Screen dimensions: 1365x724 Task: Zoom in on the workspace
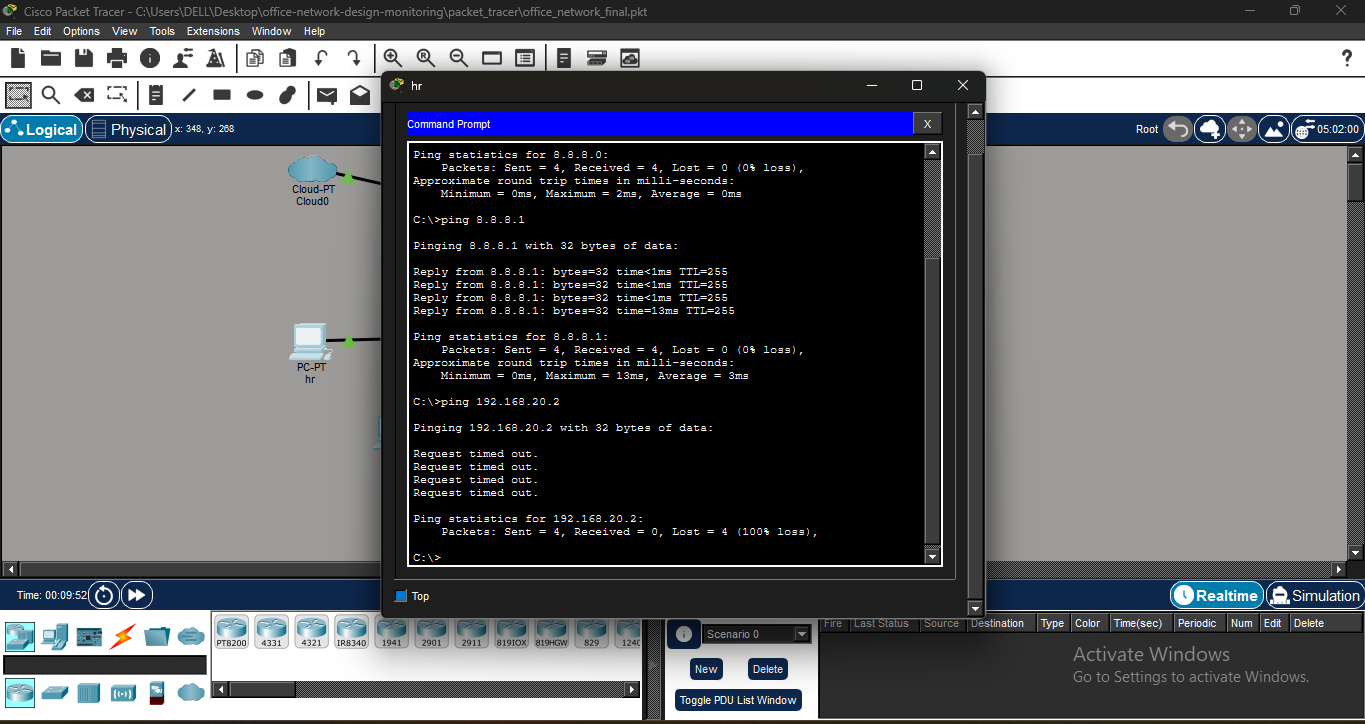(x=393, y=58)
